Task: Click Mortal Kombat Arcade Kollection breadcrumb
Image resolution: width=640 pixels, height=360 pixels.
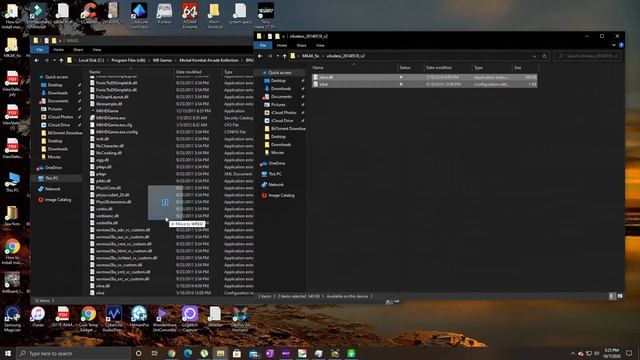Action: pyautogui.click(x=209, y=60)
